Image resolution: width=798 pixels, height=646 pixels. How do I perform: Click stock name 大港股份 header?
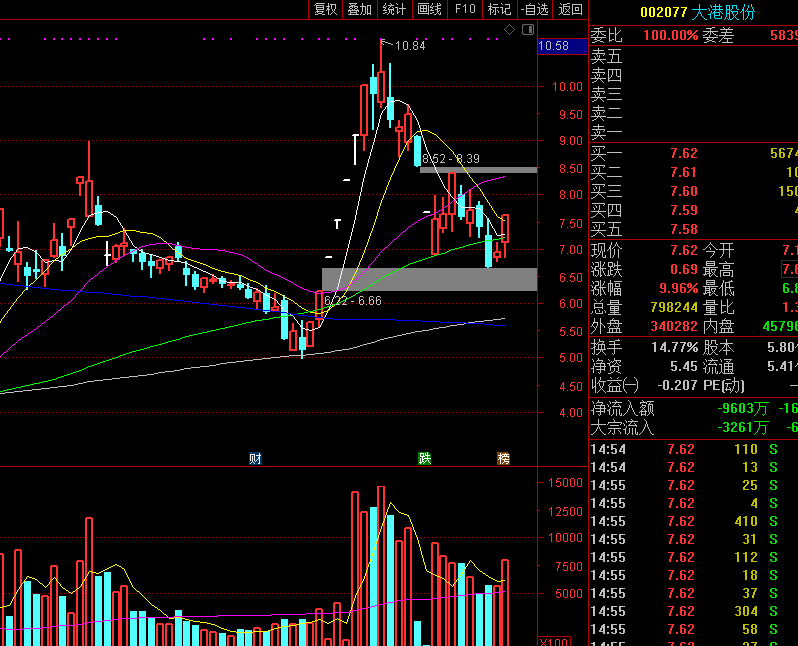723,12
